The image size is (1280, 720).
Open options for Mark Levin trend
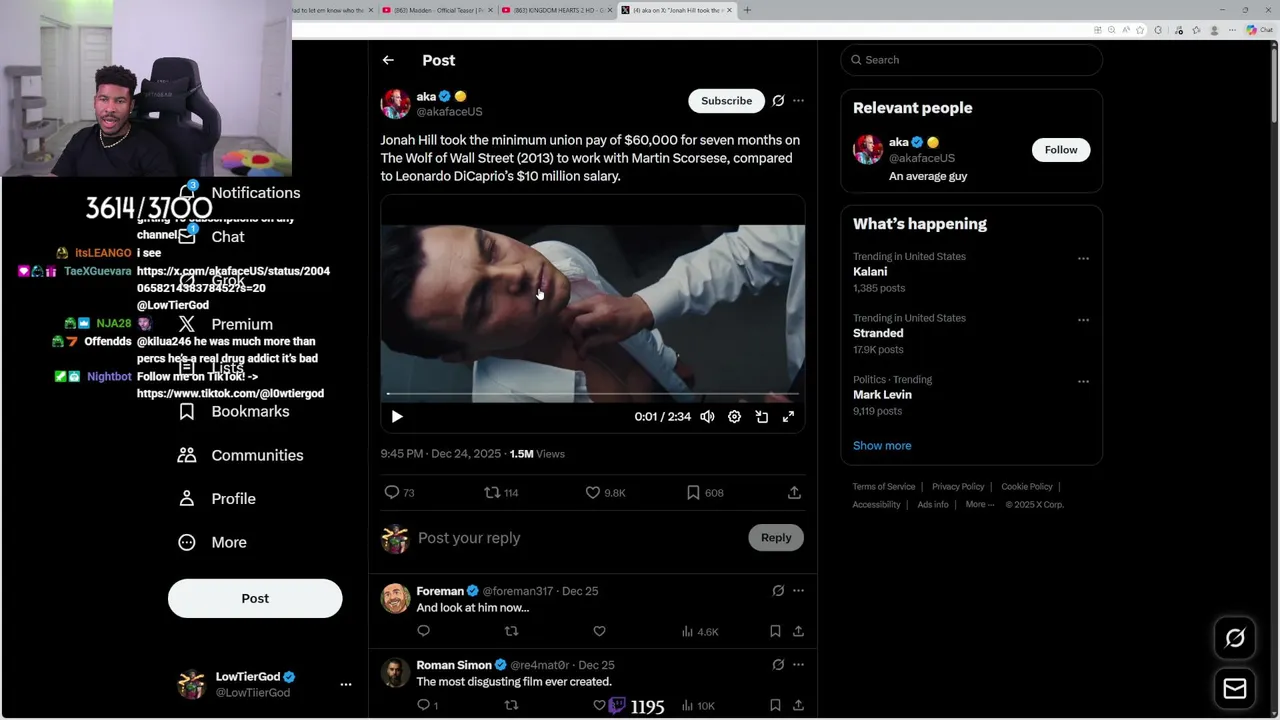click(x=1083, y=381)
